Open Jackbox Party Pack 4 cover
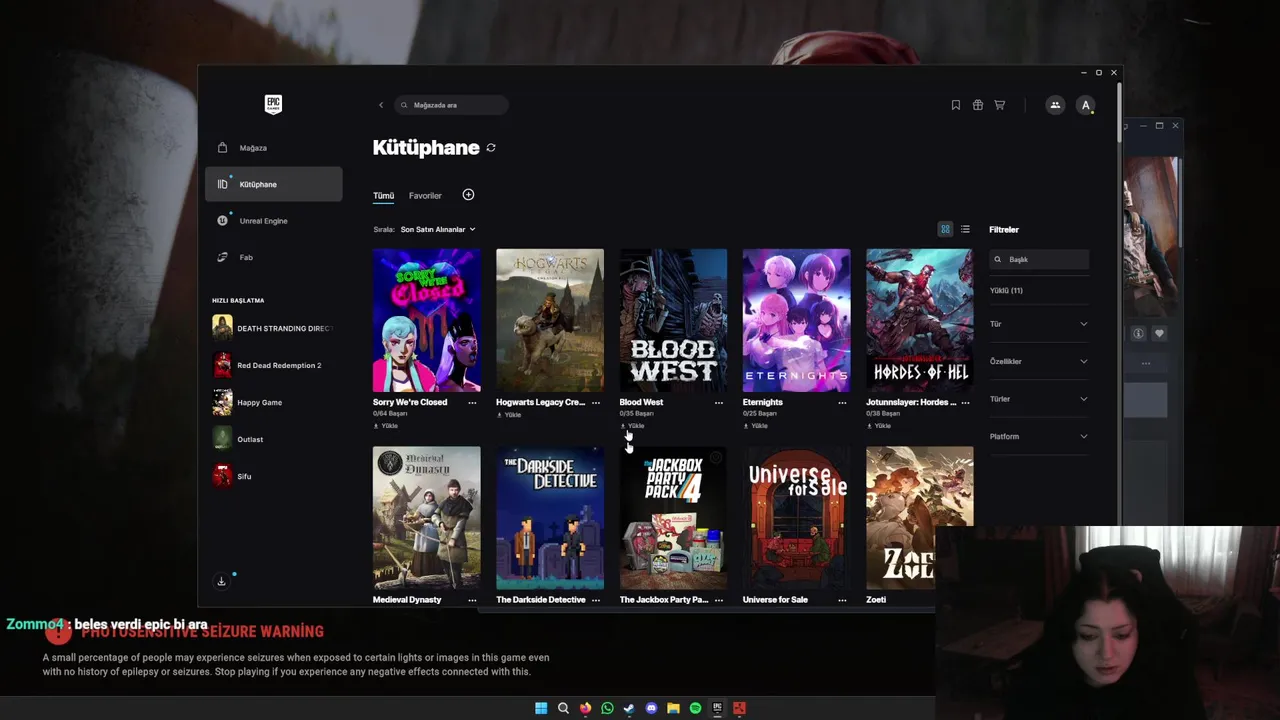The image size is (1280, 720). coord(673,518)
